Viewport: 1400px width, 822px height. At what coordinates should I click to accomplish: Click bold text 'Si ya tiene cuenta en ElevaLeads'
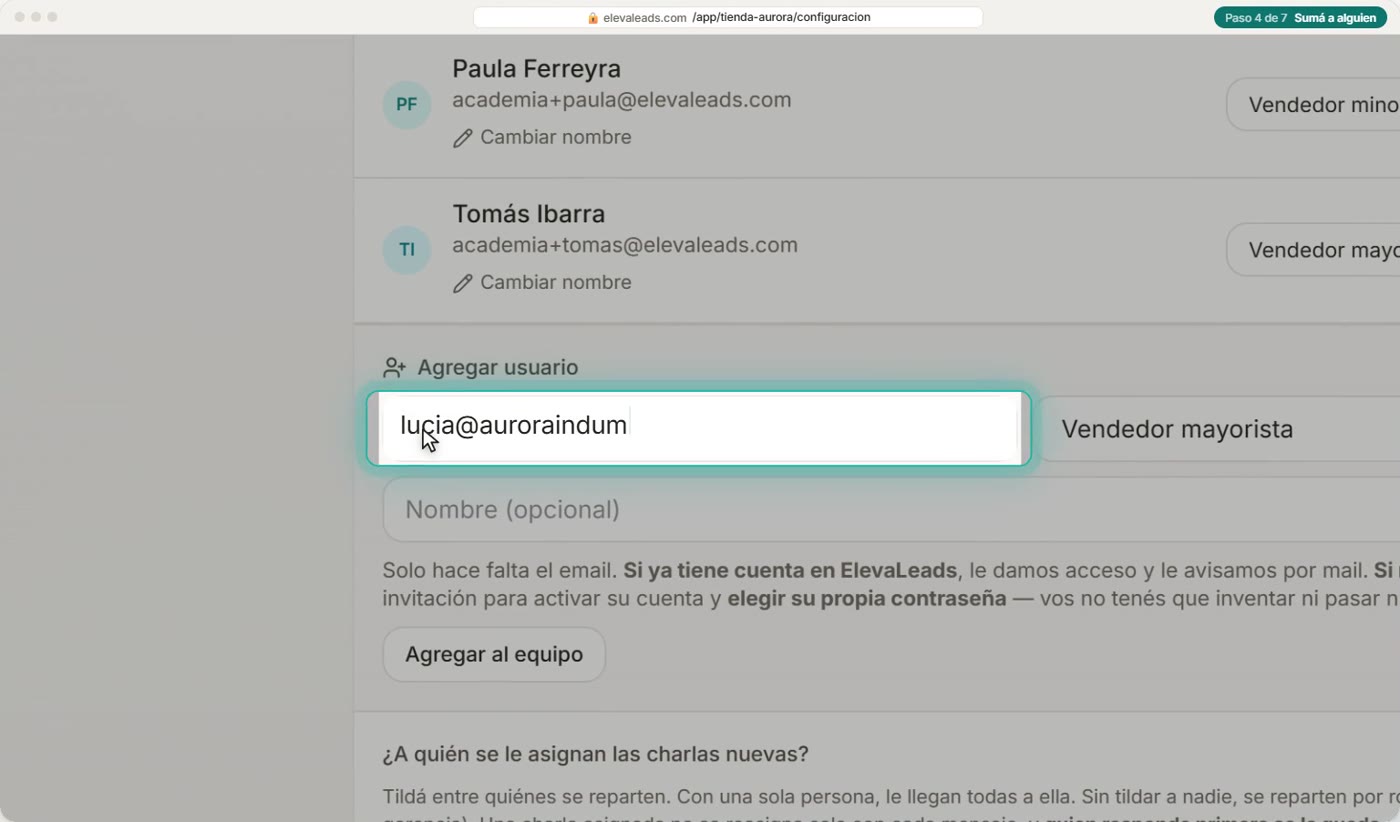(790, 571)
